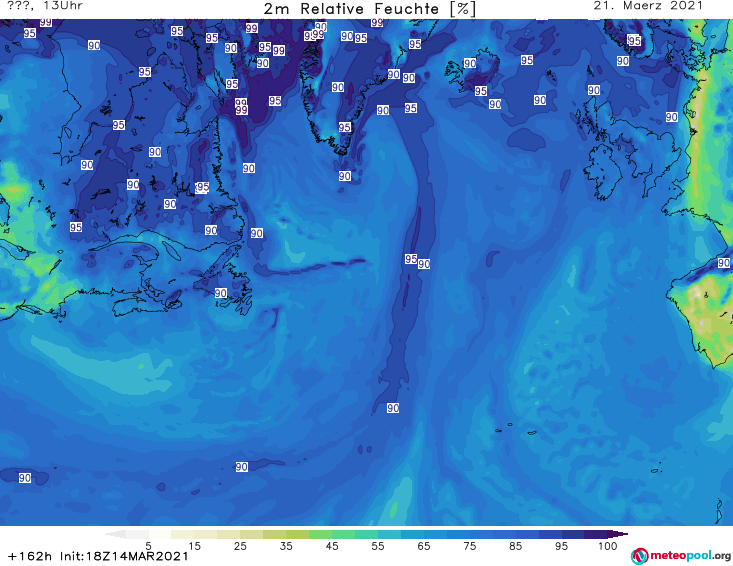Click the meteopool.org logo
The height and width of the screenshot is (566, 733).
[x=681, y=556]
